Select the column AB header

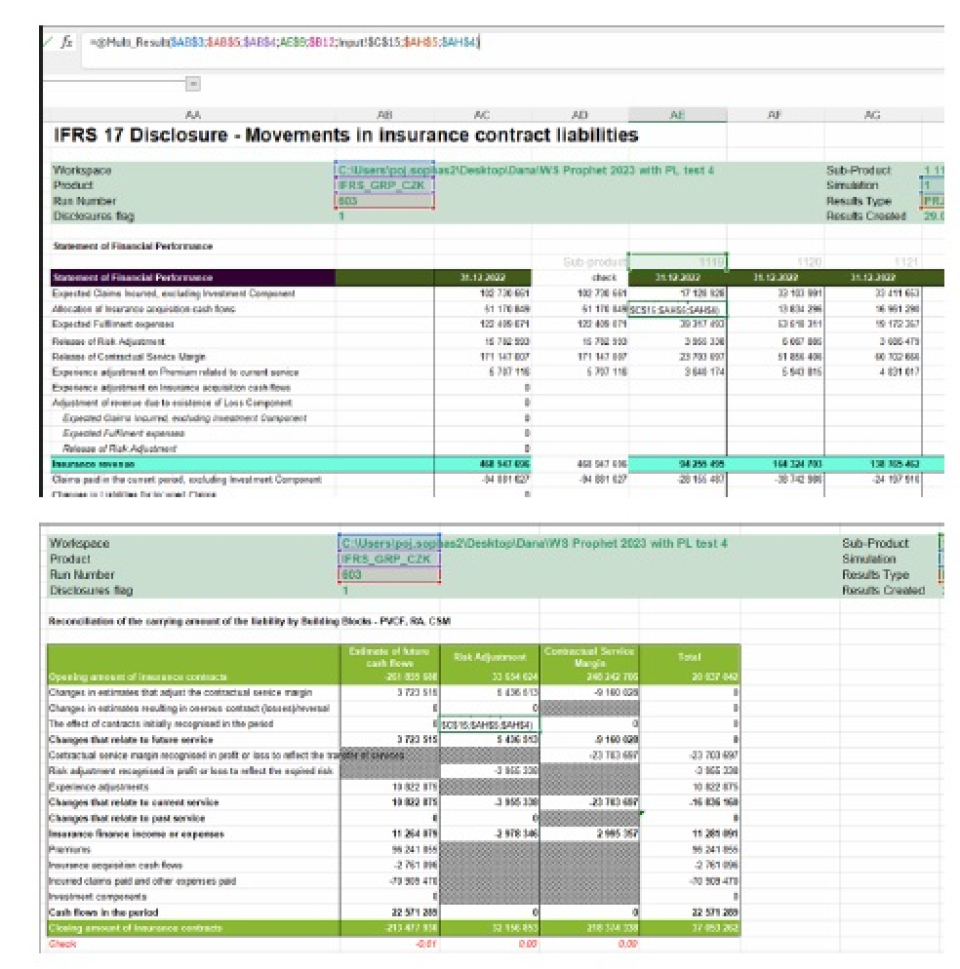[x=384, y=116]
